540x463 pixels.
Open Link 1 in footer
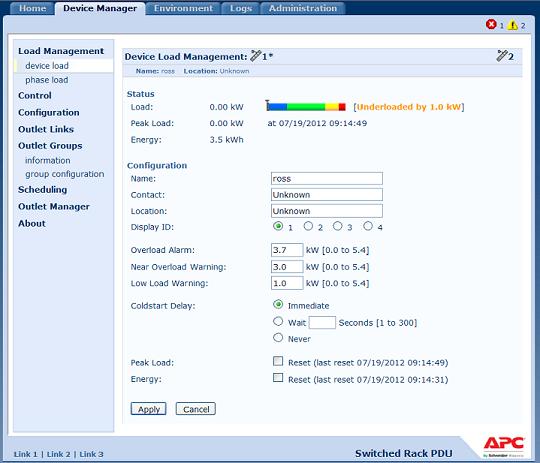(25, 454)
